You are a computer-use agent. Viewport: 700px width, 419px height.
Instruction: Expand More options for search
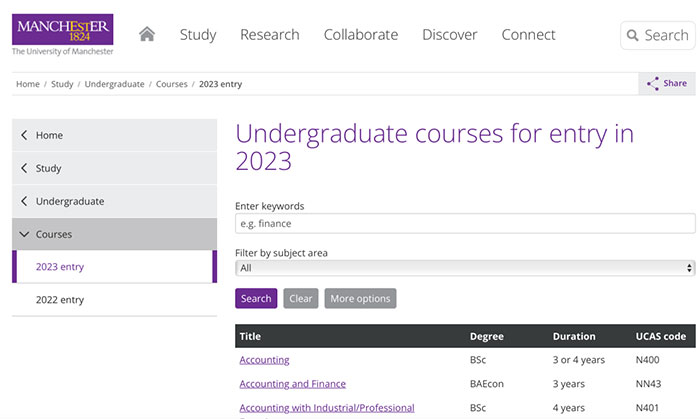[360, 299]
